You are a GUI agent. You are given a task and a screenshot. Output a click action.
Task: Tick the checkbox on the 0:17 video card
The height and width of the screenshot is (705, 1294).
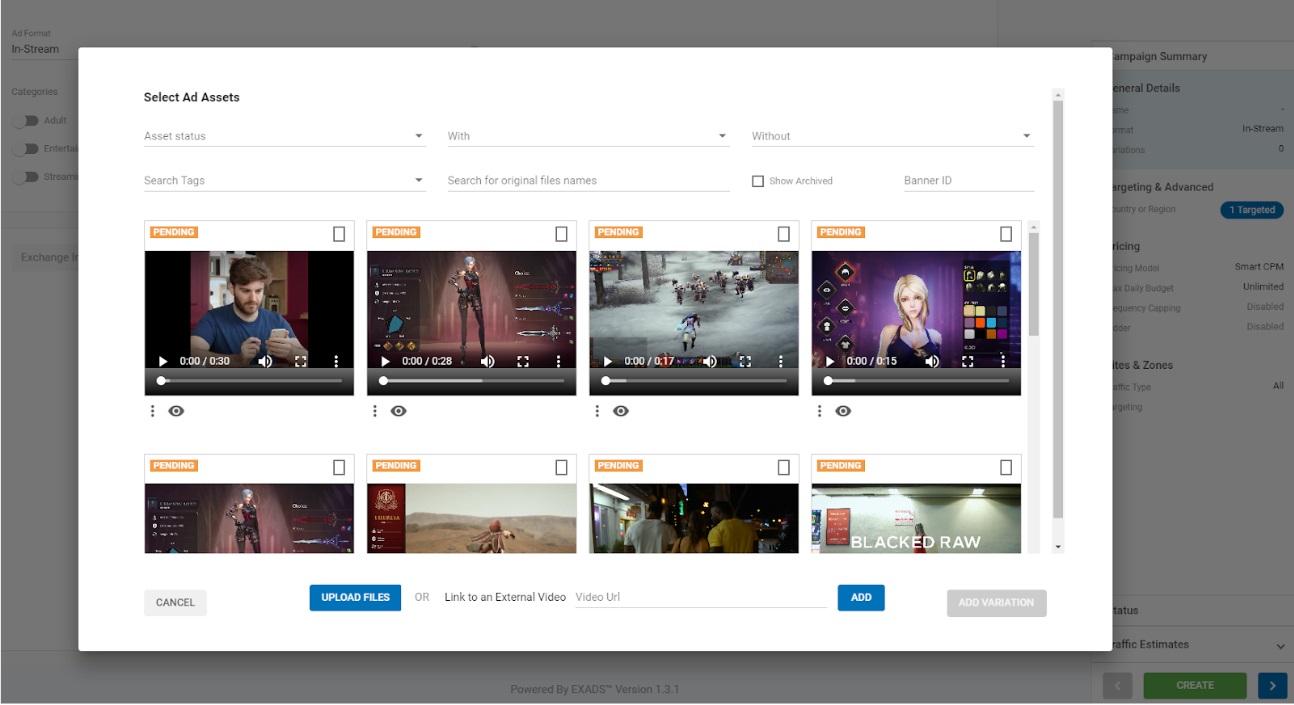pos(783,234)
